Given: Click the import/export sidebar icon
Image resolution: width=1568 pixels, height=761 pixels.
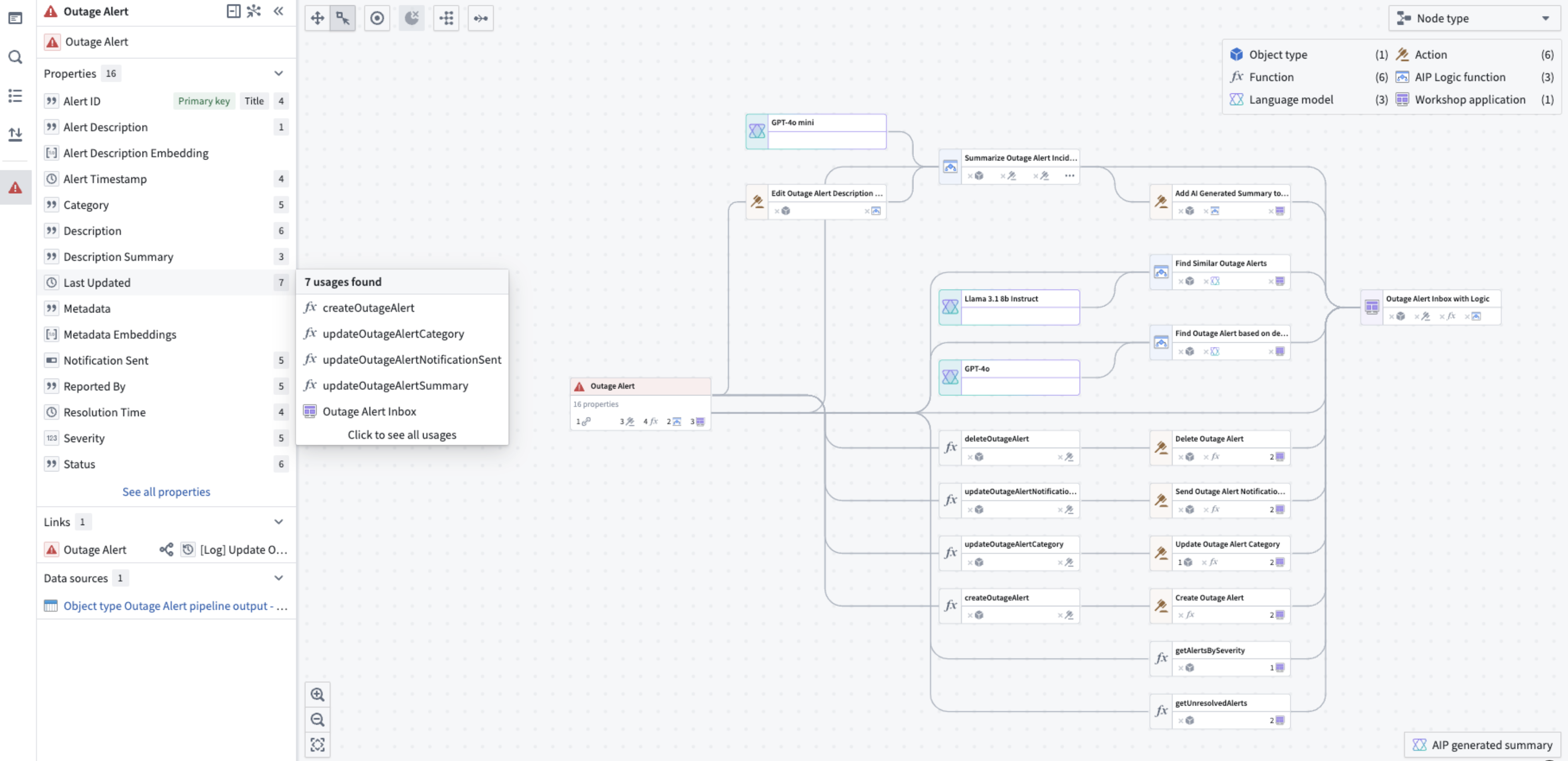Looking at the screenshot, I should [15, 134].
